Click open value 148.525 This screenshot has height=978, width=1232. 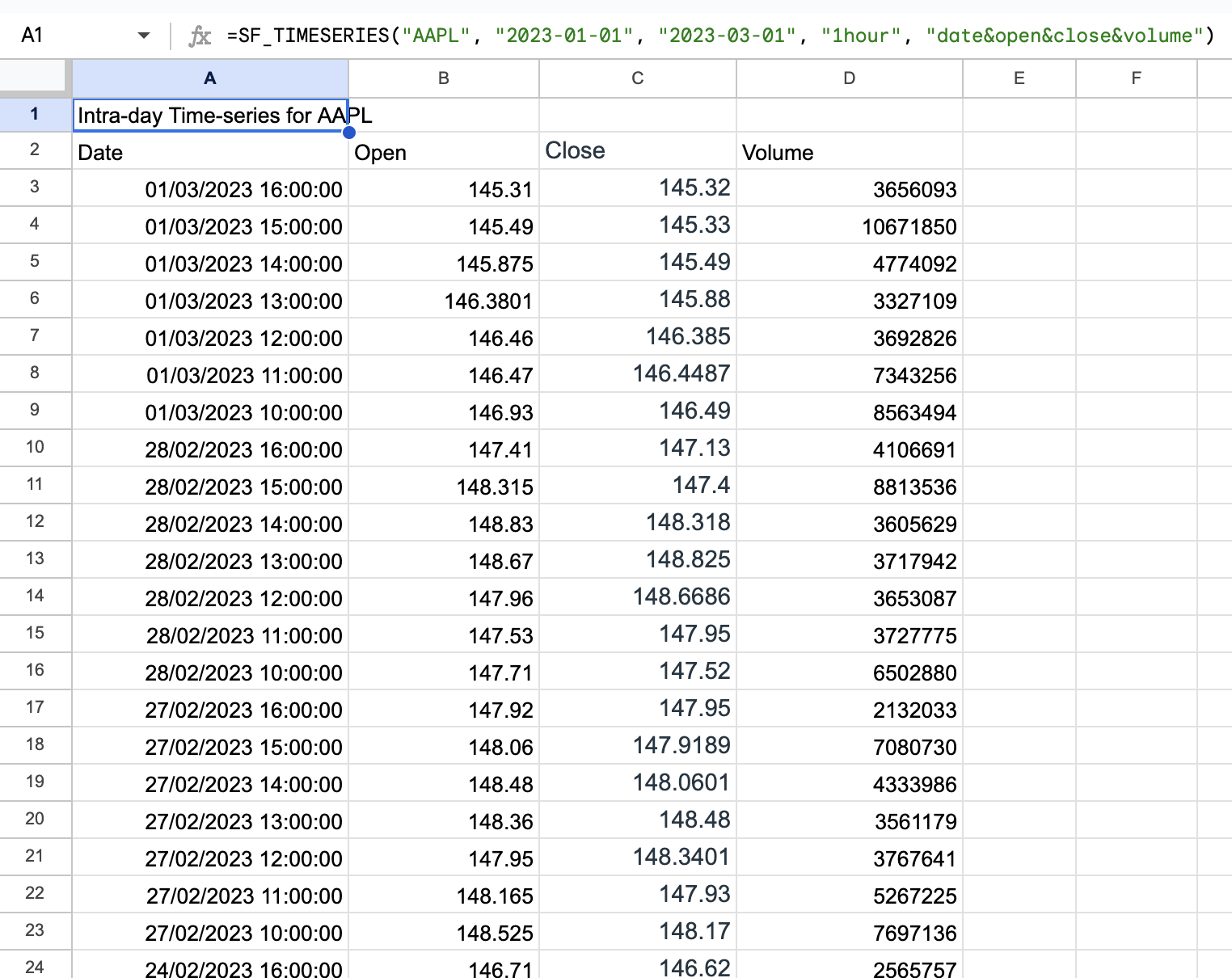pyautogui.click(x=444, y=932)
